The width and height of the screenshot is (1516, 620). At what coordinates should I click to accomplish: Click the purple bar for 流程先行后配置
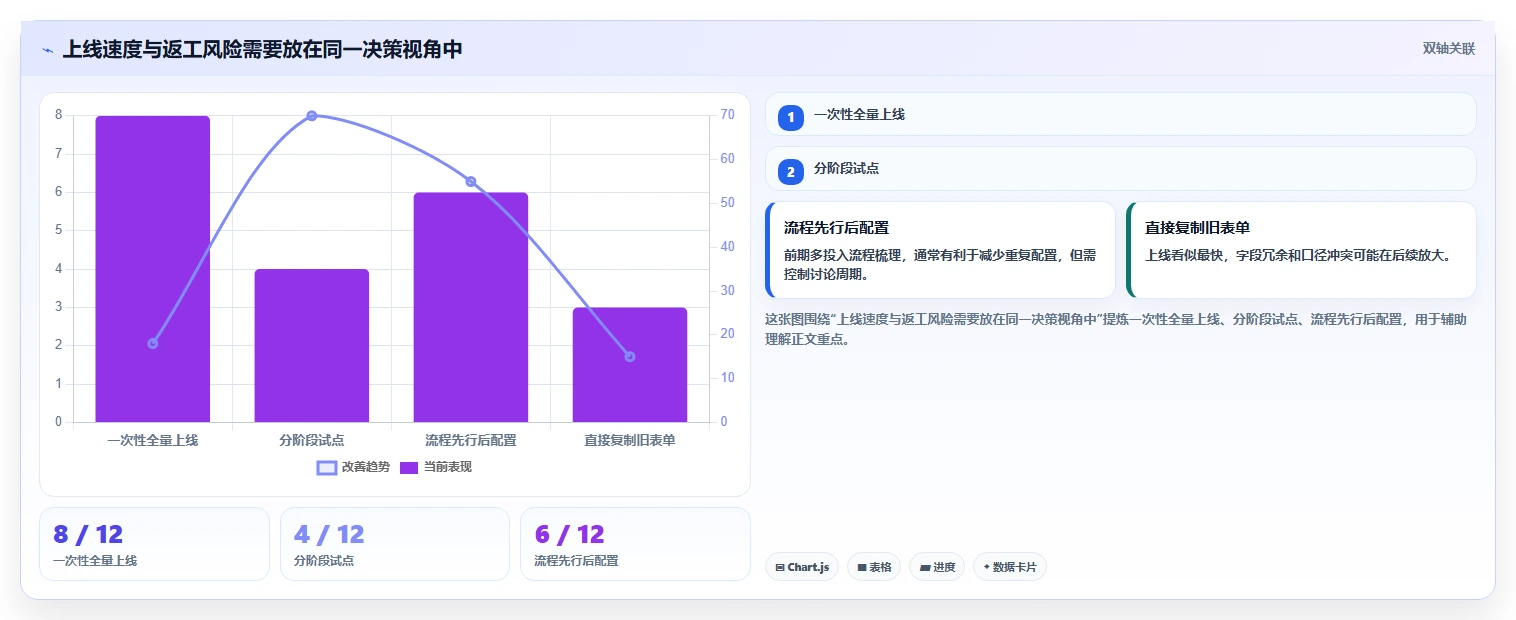click(x=471, y=307)
